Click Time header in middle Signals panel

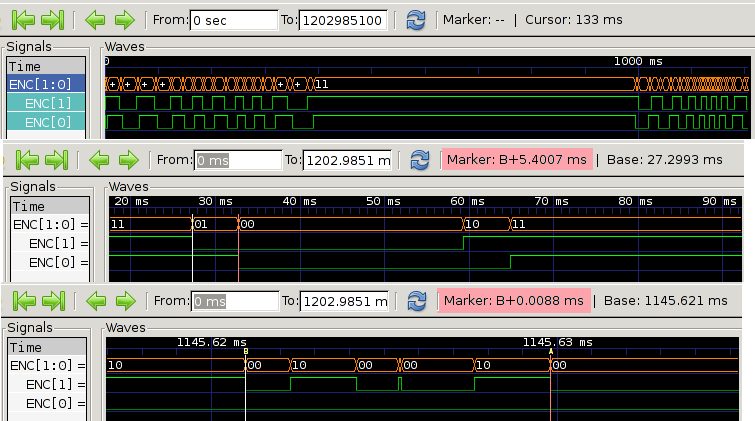coord(50,206)
